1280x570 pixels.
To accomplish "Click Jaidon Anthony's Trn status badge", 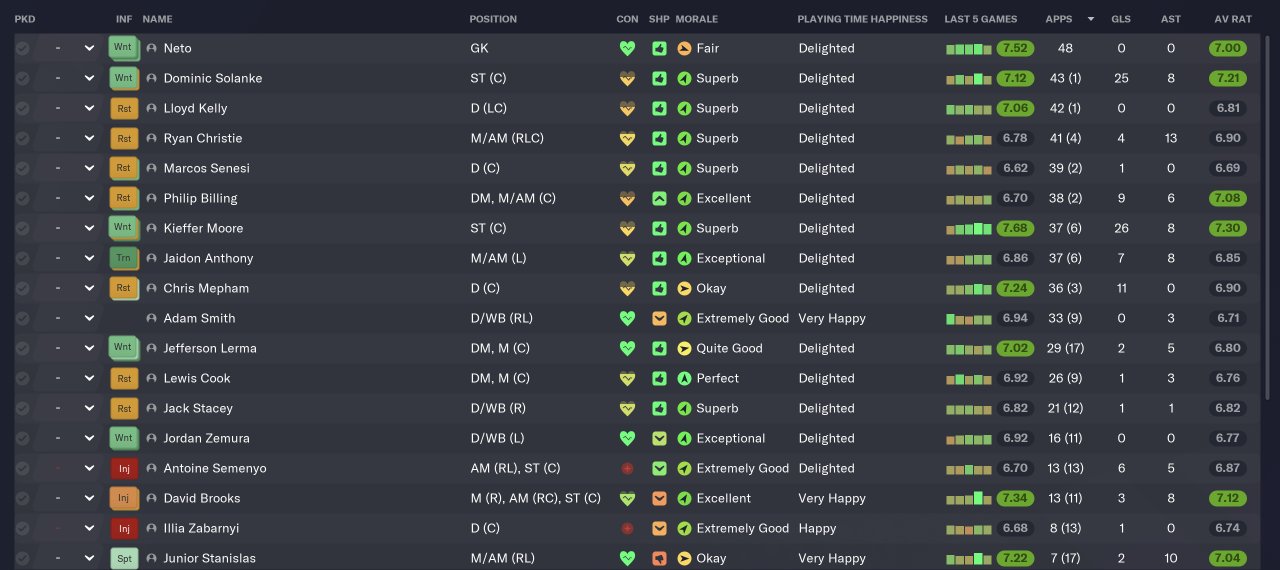I will 123,258.
